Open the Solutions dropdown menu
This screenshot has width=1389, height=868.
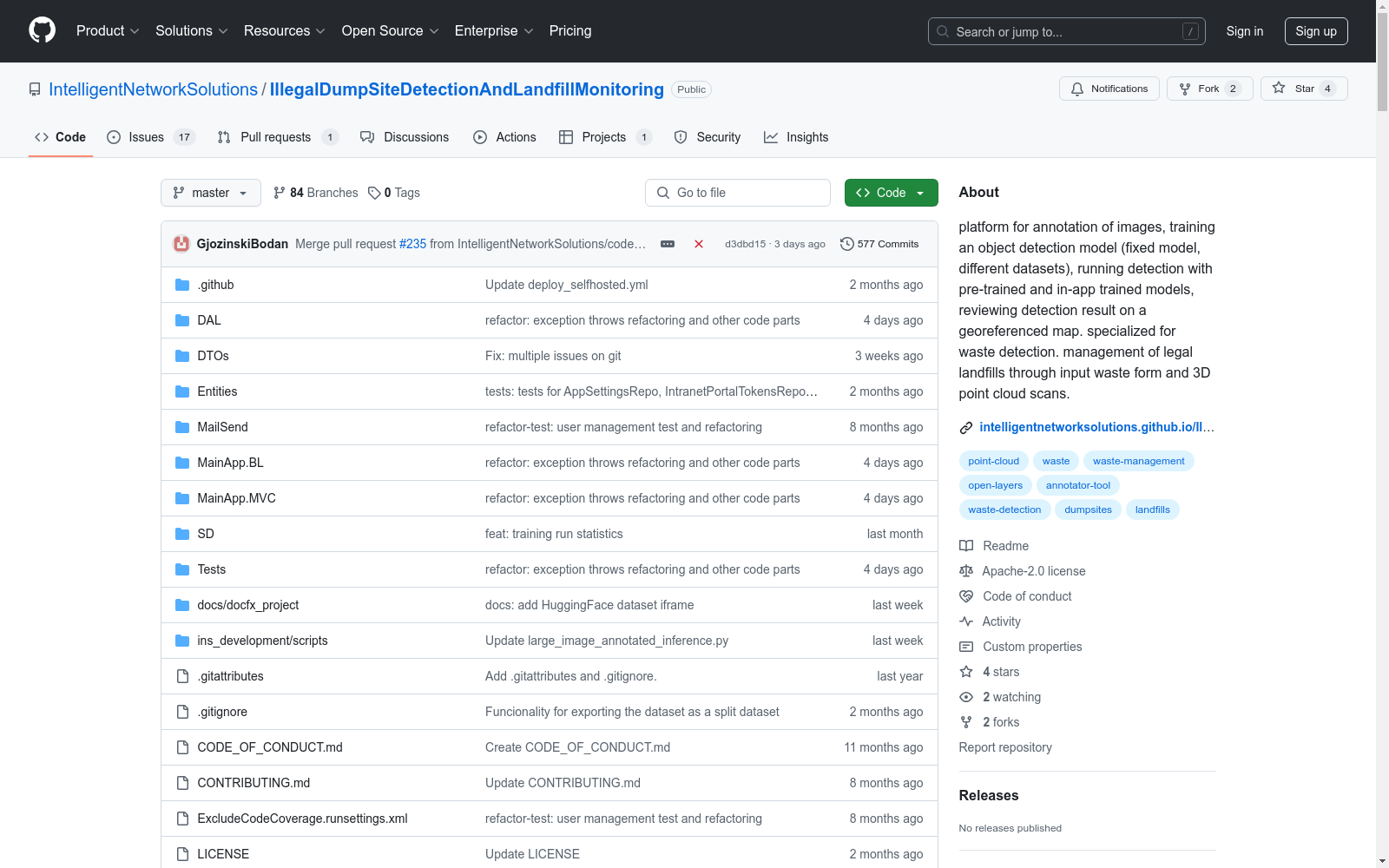point(192,31)
